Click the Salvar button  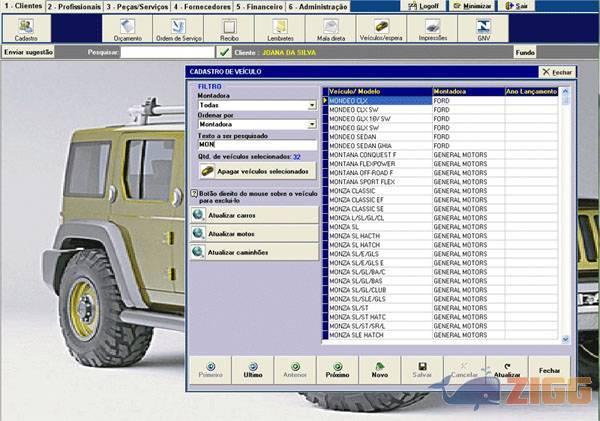tap(422, 370)
